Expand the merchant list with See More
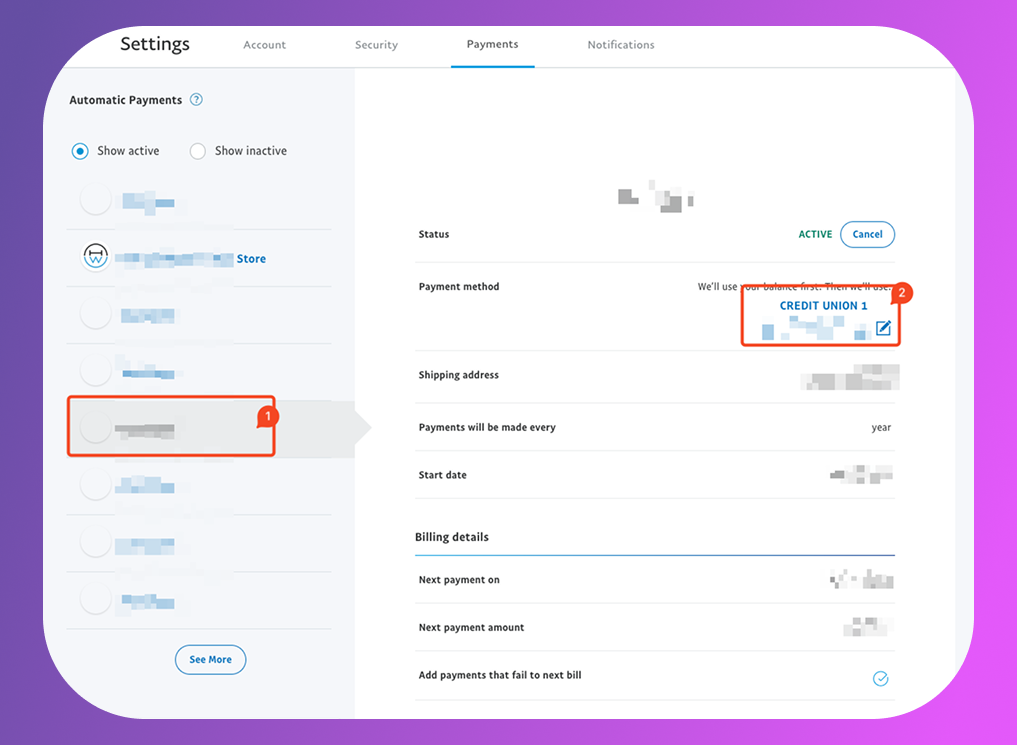This screenshot has width=1017, height=745. pos(210,660)
